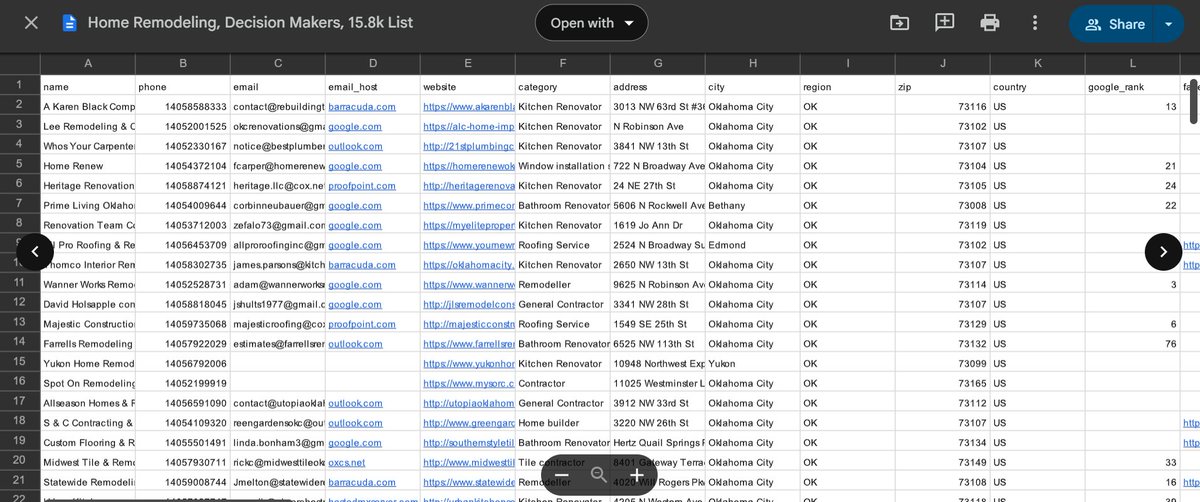
Task: Open outlook.com link in Whos Your Carpenter row
Action: [x=355, y=146]
